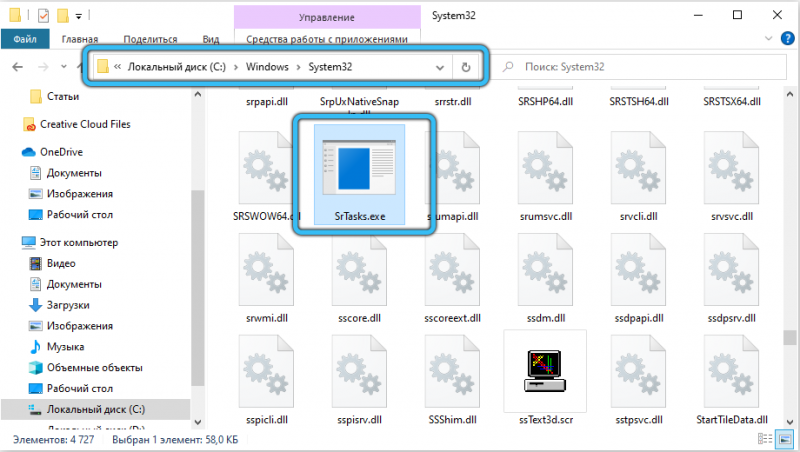Select the StartTileData.dll file icon
The width and height of the screenshot is (800, 452).
tap(731, 371)
